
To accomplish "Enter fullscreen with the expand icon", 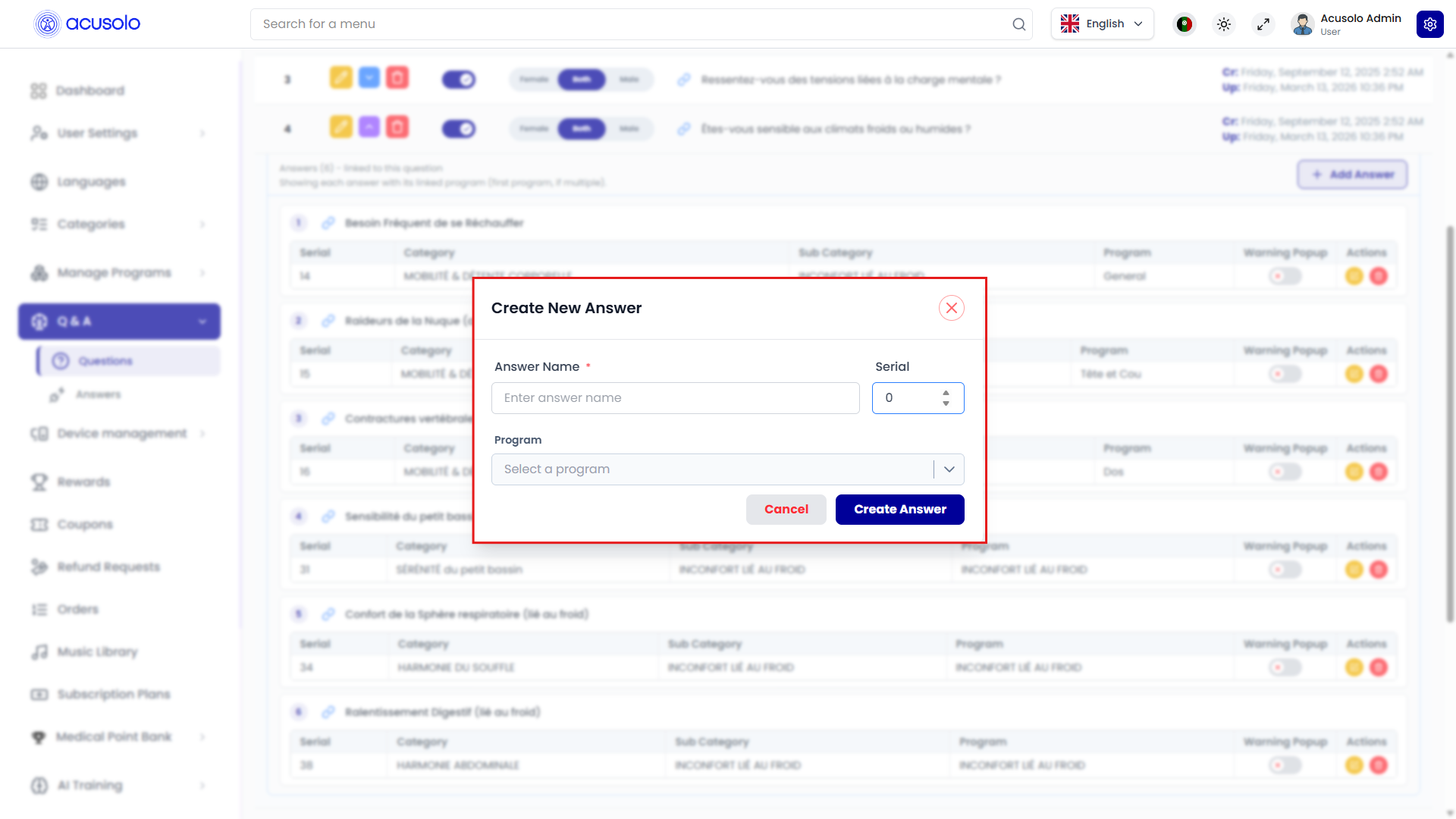I will click(x=1263, y=24).
